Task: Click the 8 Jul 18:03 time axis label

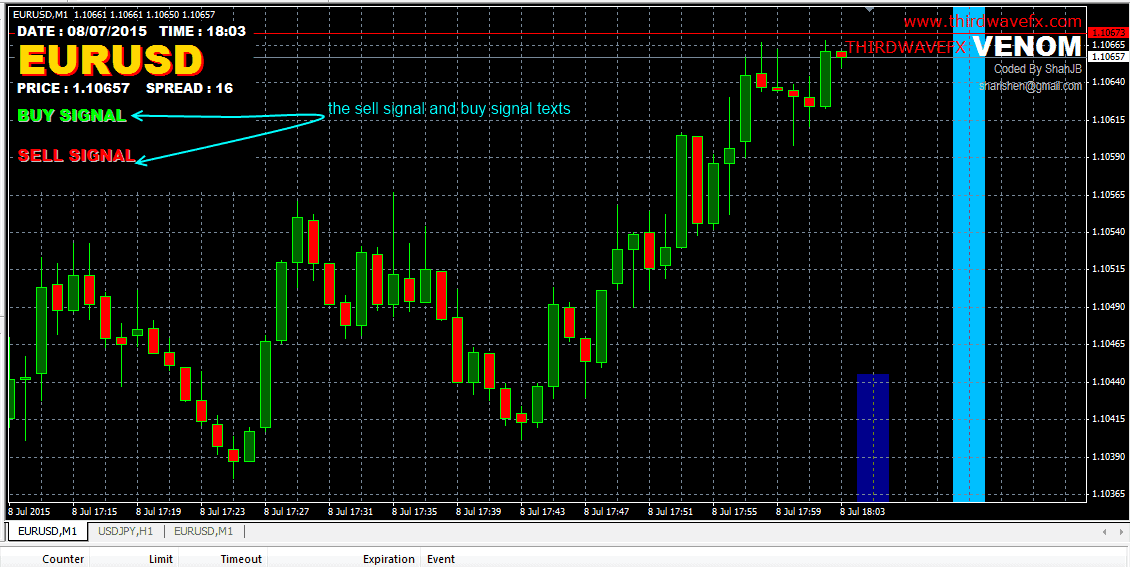Action: pos(863,512)
